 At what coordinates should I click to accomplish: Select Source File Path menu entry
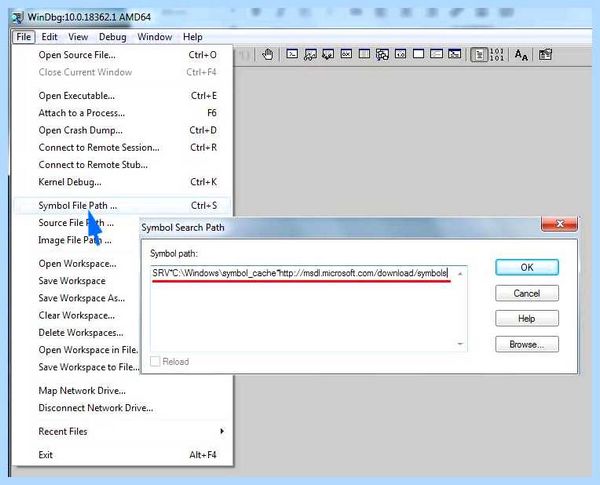coord(76,223)
